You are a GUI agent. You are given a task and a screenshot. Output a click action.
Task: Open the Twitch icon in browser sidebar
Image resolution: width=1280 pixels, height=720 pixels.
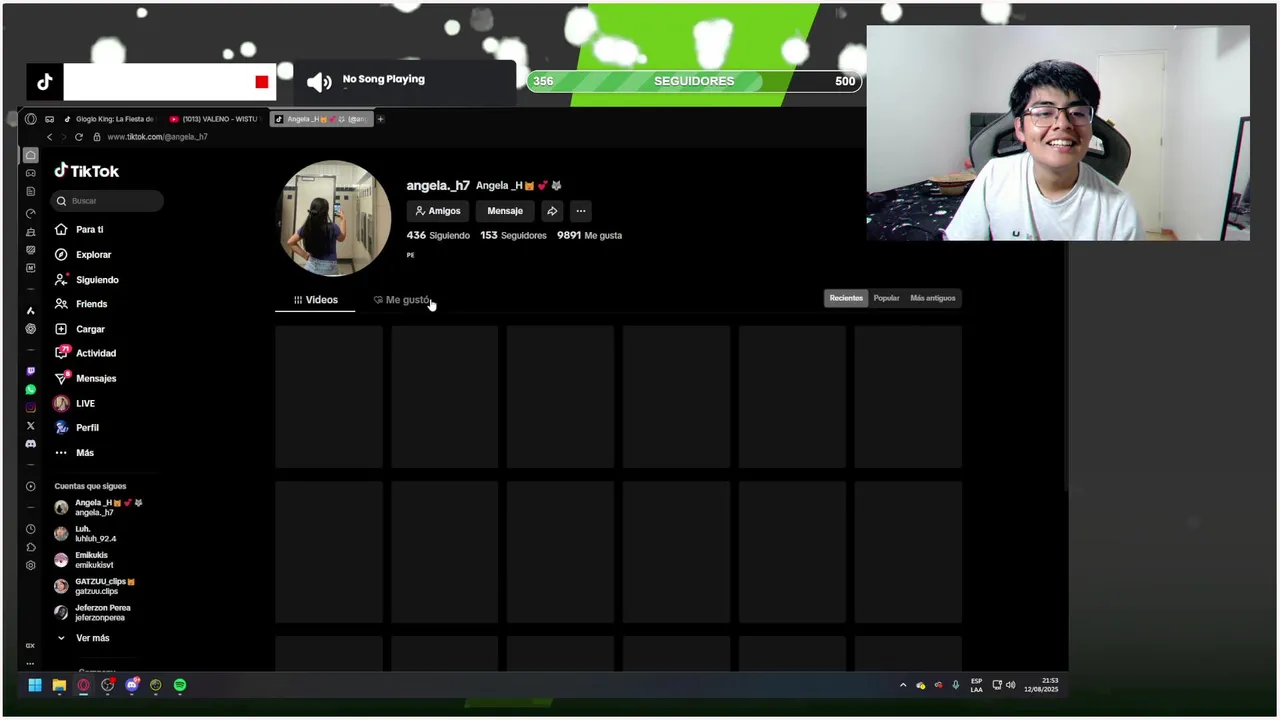coord(30,371)
